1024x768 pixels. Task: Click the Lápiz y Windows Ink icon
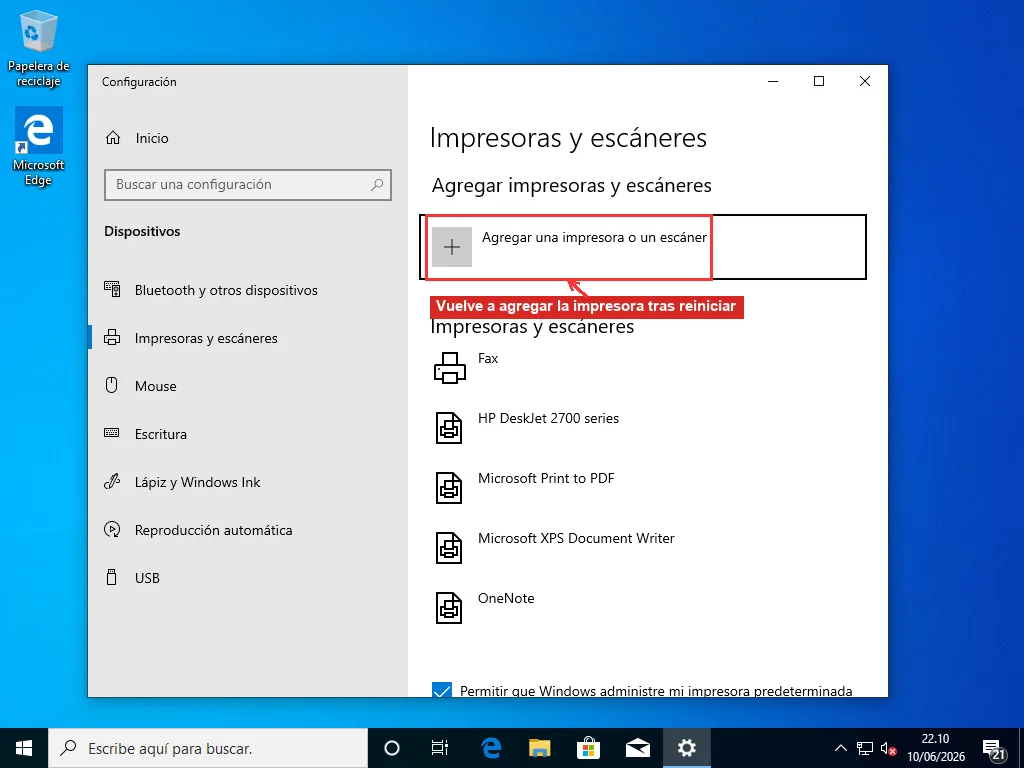(x=112, y=482)
